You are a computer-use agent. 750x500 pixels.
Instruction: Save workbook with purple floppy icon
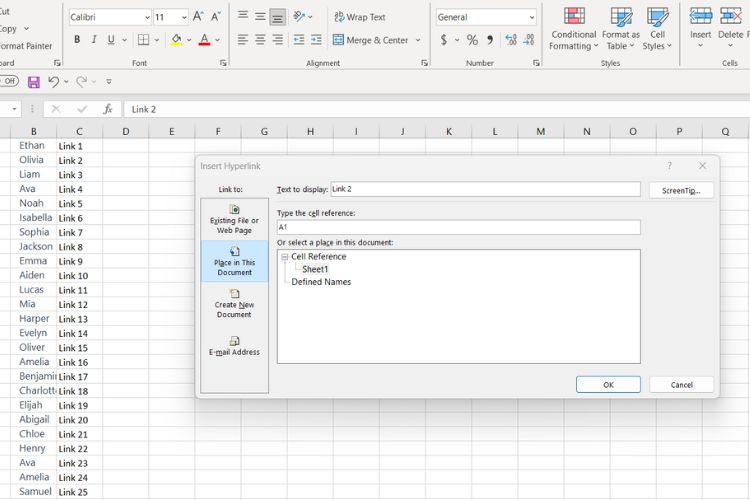(x=33, y=82)
